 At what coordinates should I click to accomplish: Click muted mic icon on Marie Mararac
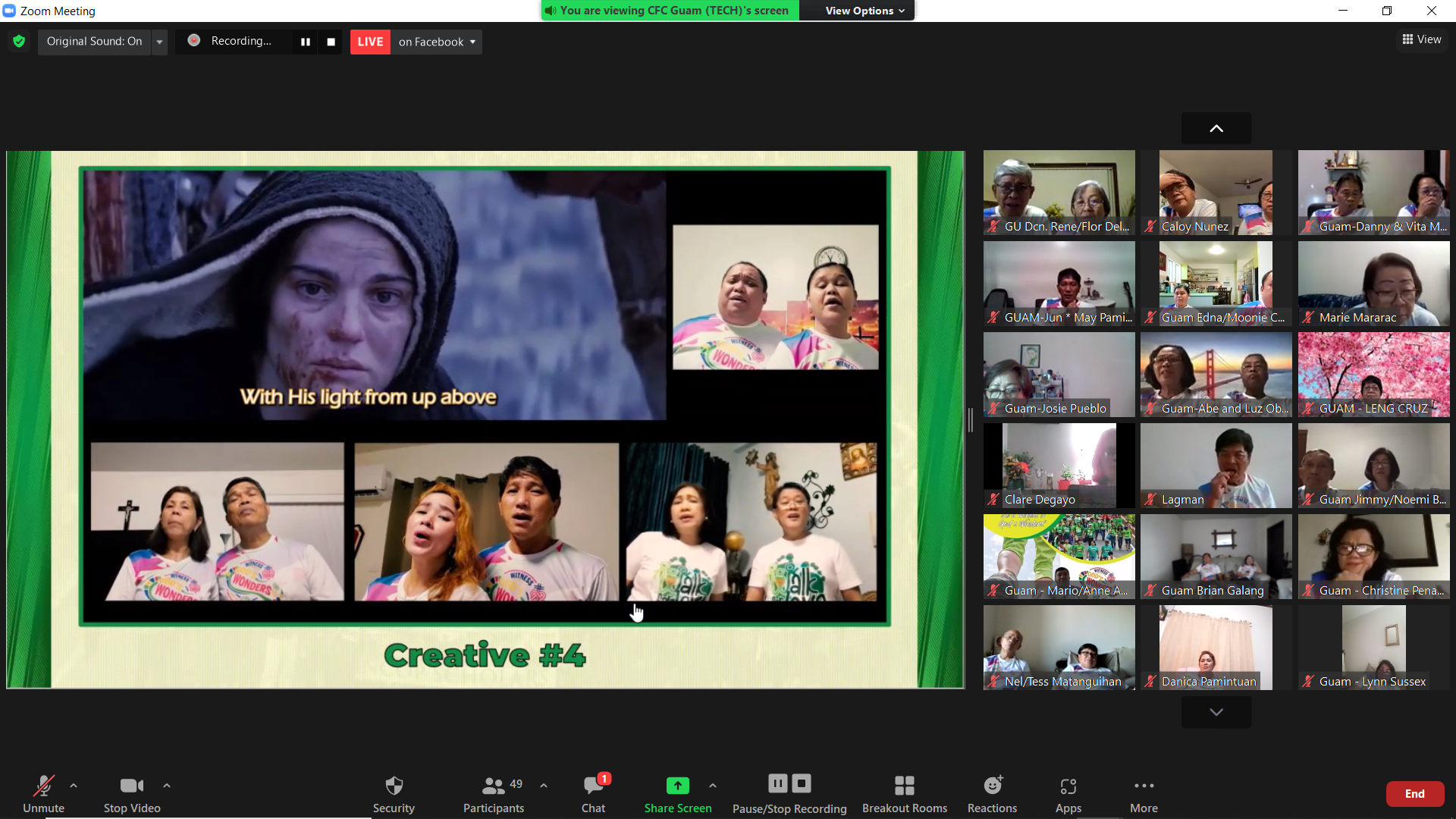(1308, 317)
